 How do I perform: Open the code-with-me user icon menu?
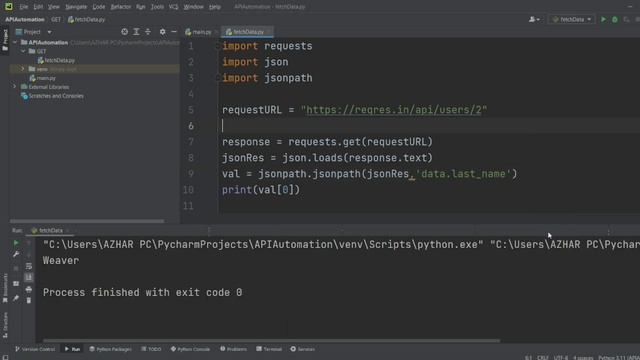[534, 19]
